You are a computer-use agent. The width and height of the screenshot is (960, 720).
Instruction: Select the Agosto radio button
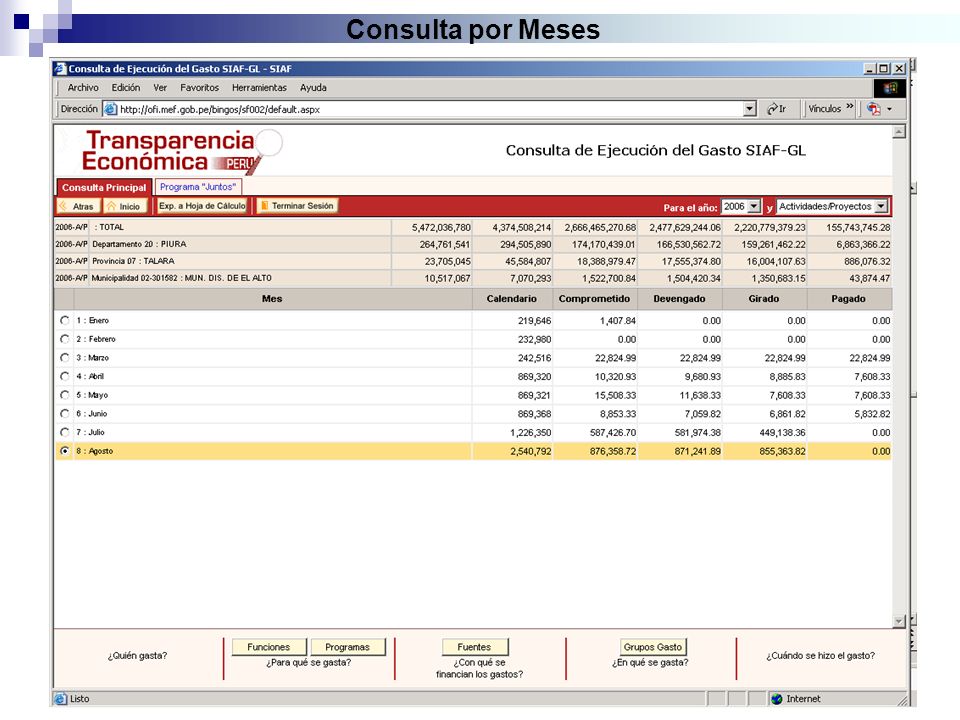(x=64, y=451)
